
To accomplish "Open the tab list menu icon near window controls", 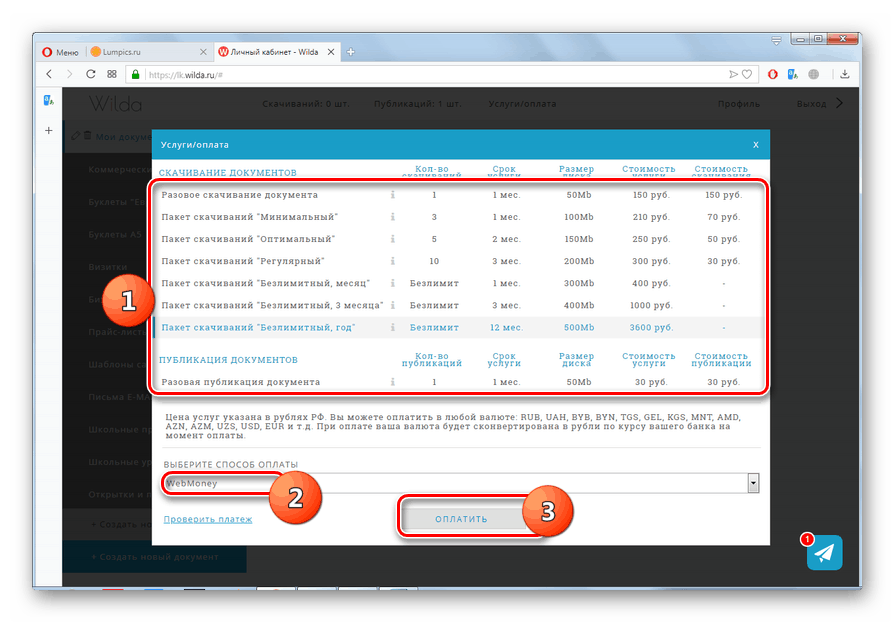I will pyautogui.click(x=776, y=41).
